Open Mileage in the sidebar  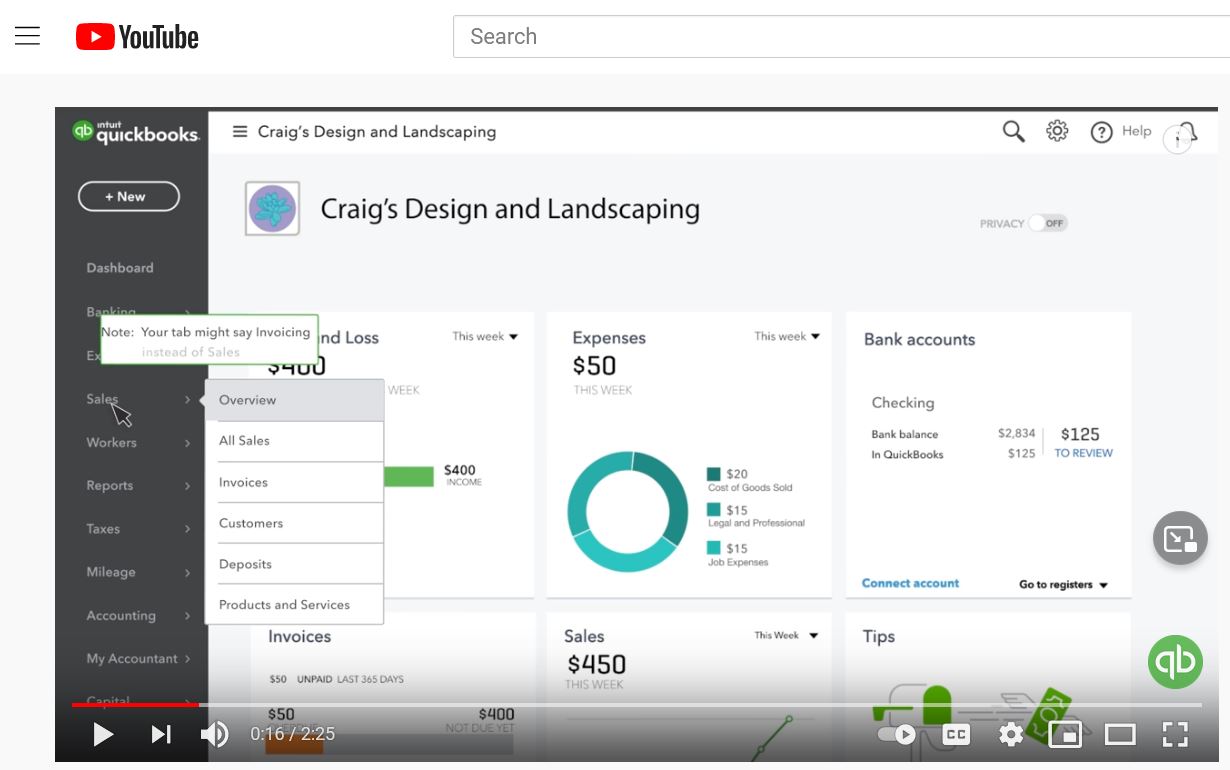click(x=111, y=572)
